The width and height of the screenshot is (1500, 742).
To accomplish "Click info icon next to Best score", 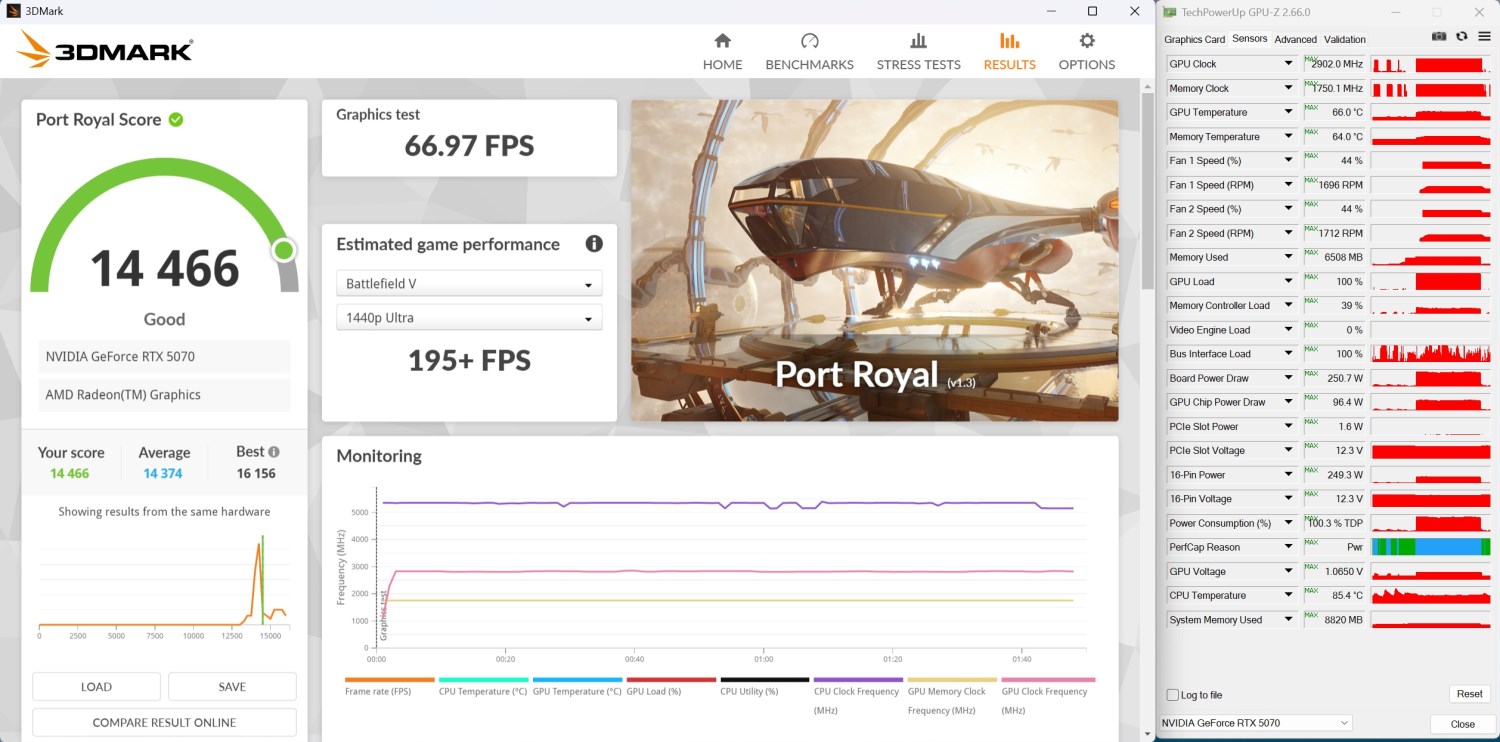I will pos(274,452).
